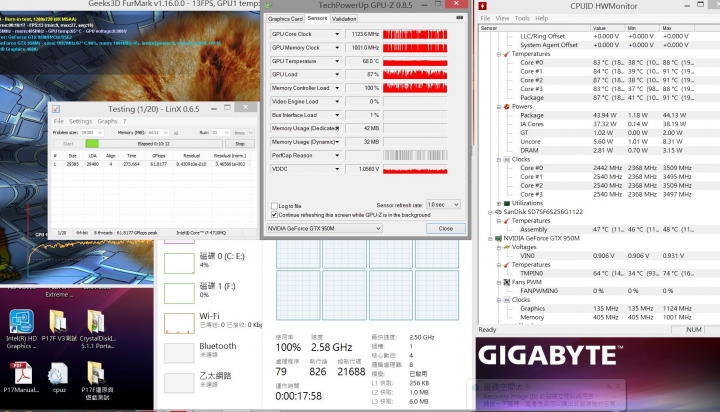The height and width of the screenshot is (412, 720).
Task: Click the GFlops column header in LinX
Action: click(x=158, y=156)
